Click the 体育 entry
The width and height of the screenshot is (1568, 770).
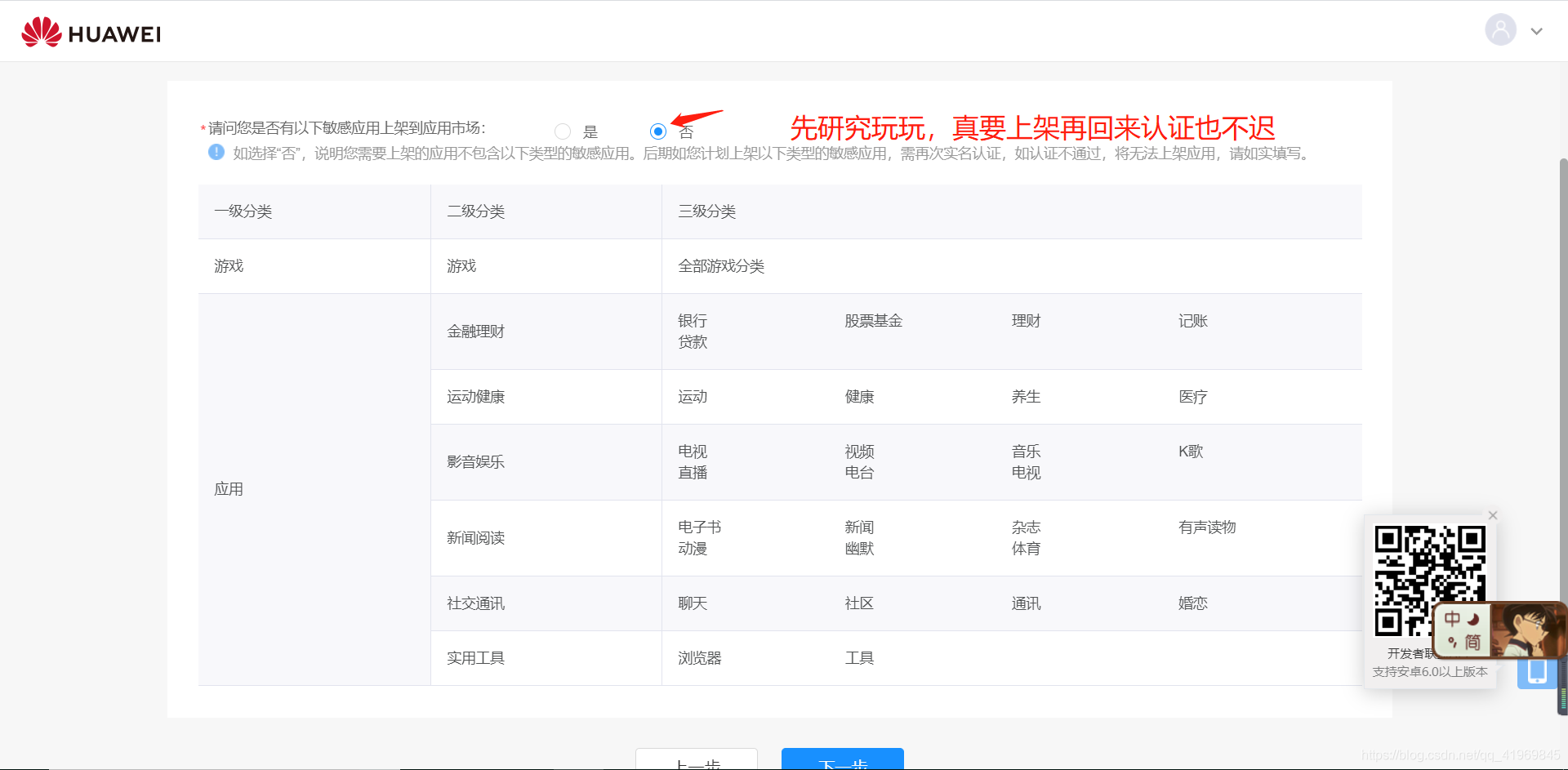click(x=1027, y=549)
